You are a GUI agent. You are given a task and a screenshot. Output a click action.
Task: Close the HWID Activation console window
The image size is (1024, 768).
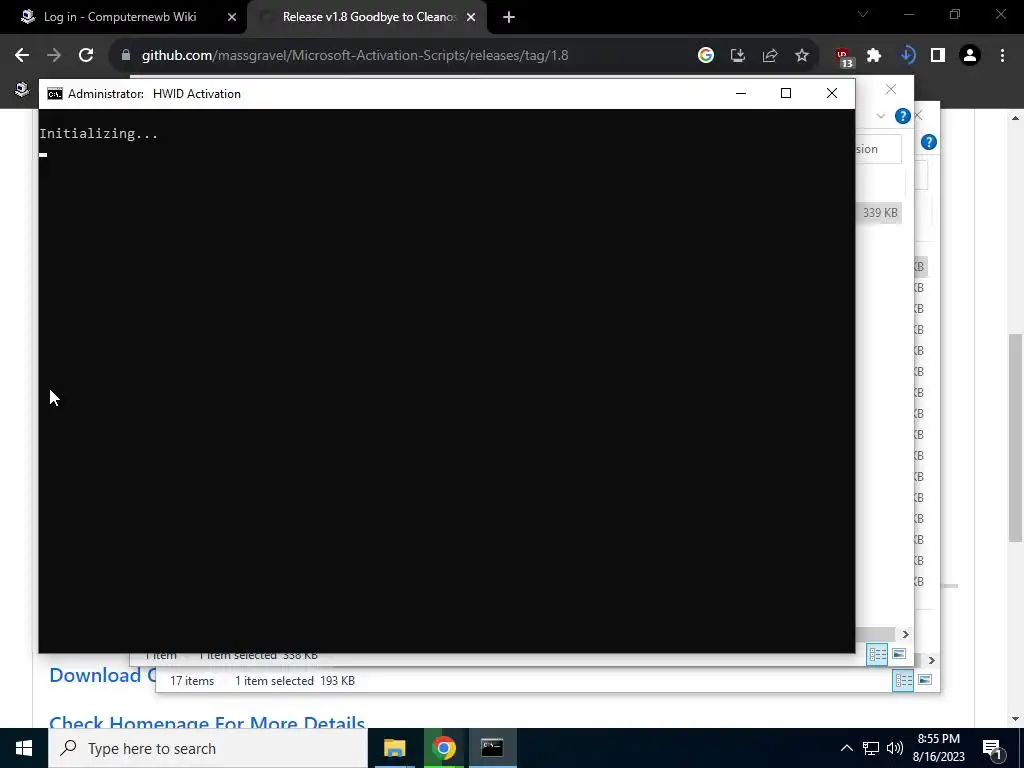click(832, 93)
